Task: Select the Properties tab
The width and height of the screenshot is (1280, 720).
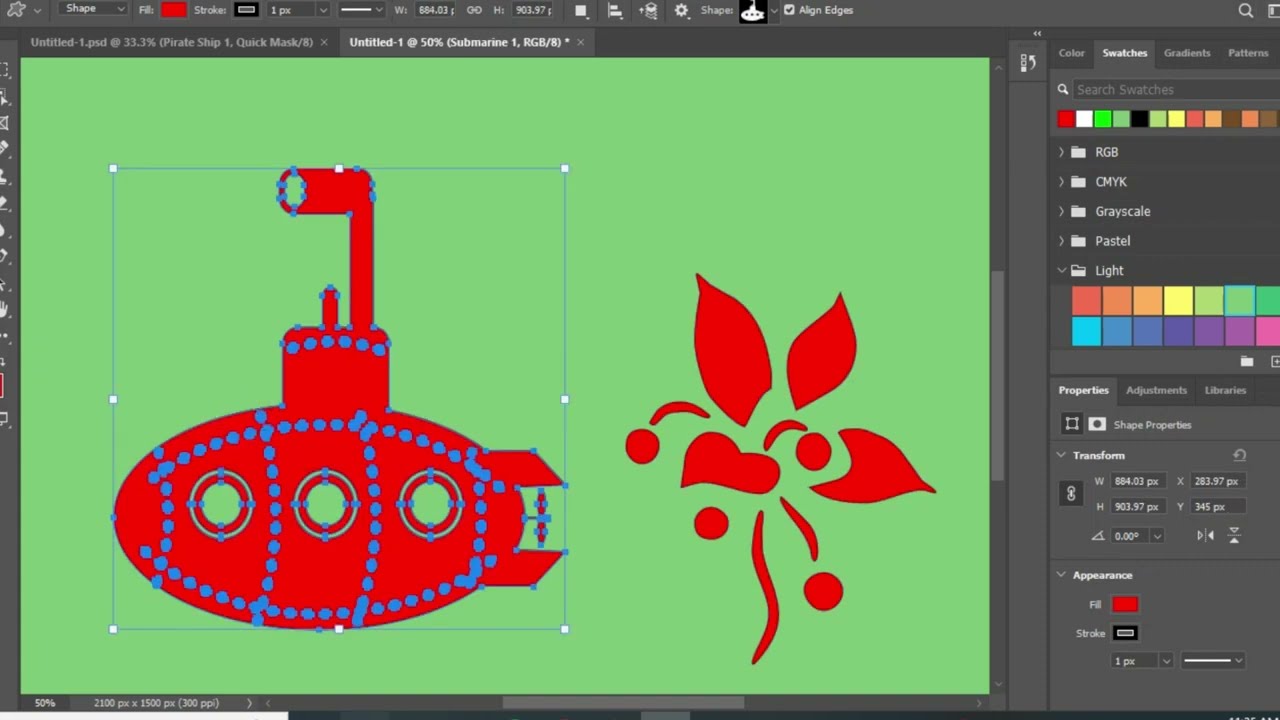Action: click(1083, 390)
